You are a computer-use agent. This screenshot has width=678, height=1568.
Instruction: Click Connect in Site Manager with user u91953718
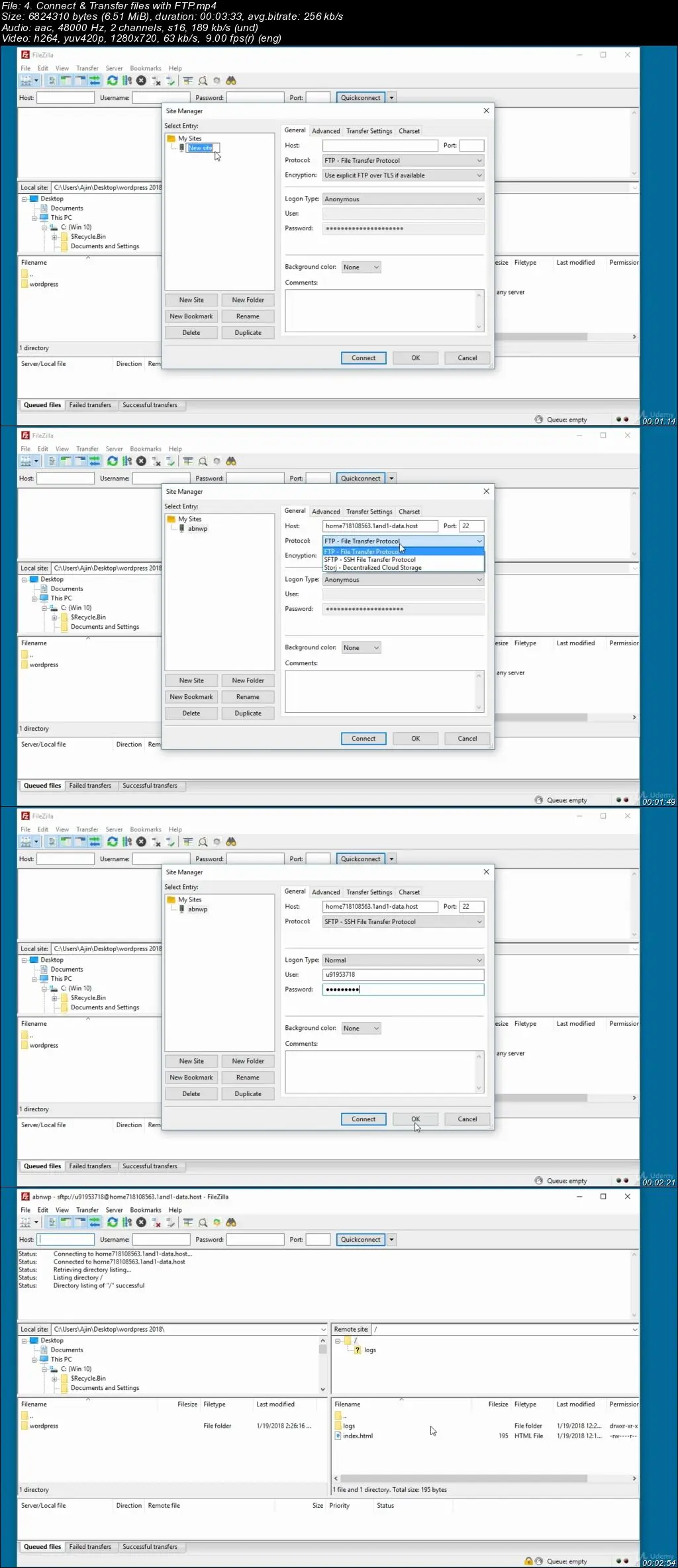click(x=363, y=1119)
